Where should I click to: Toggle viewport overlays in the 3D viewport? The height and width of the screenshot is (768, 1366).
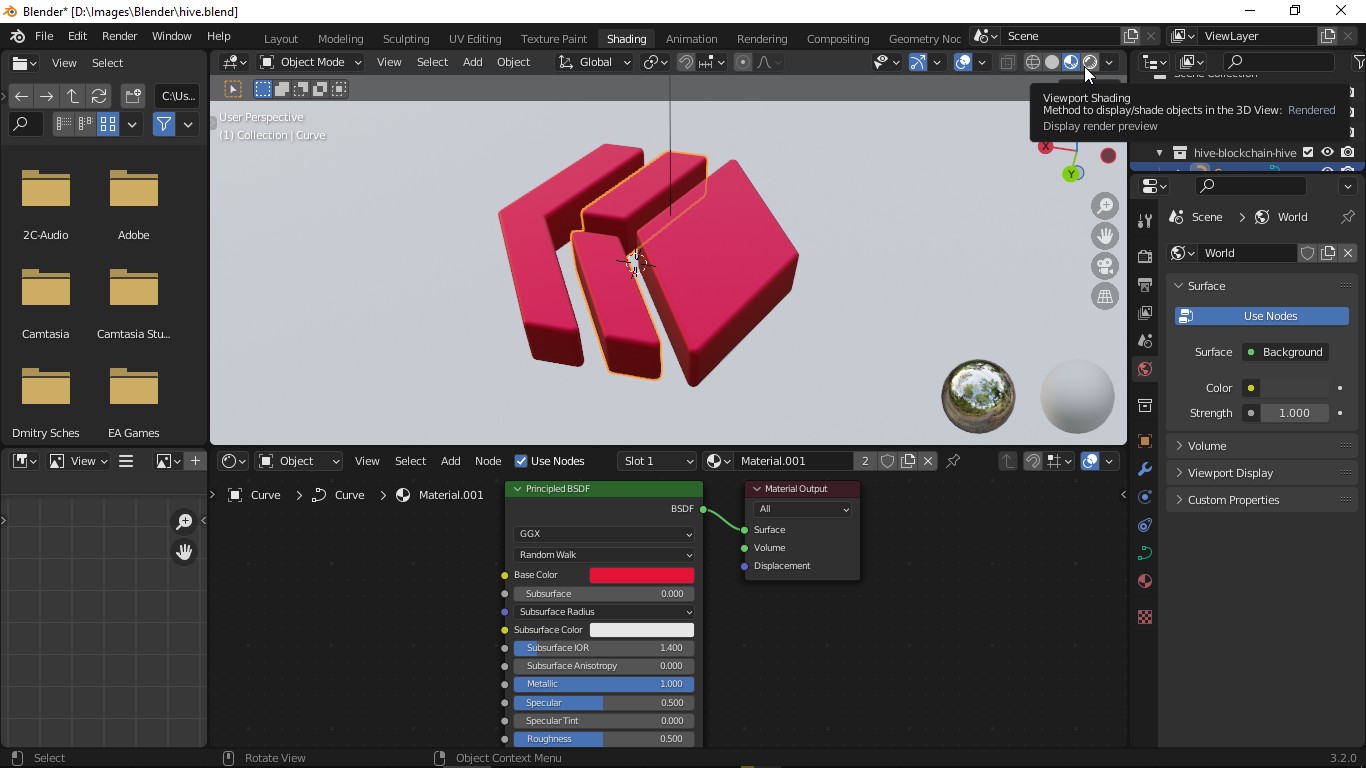pos(963,62)
